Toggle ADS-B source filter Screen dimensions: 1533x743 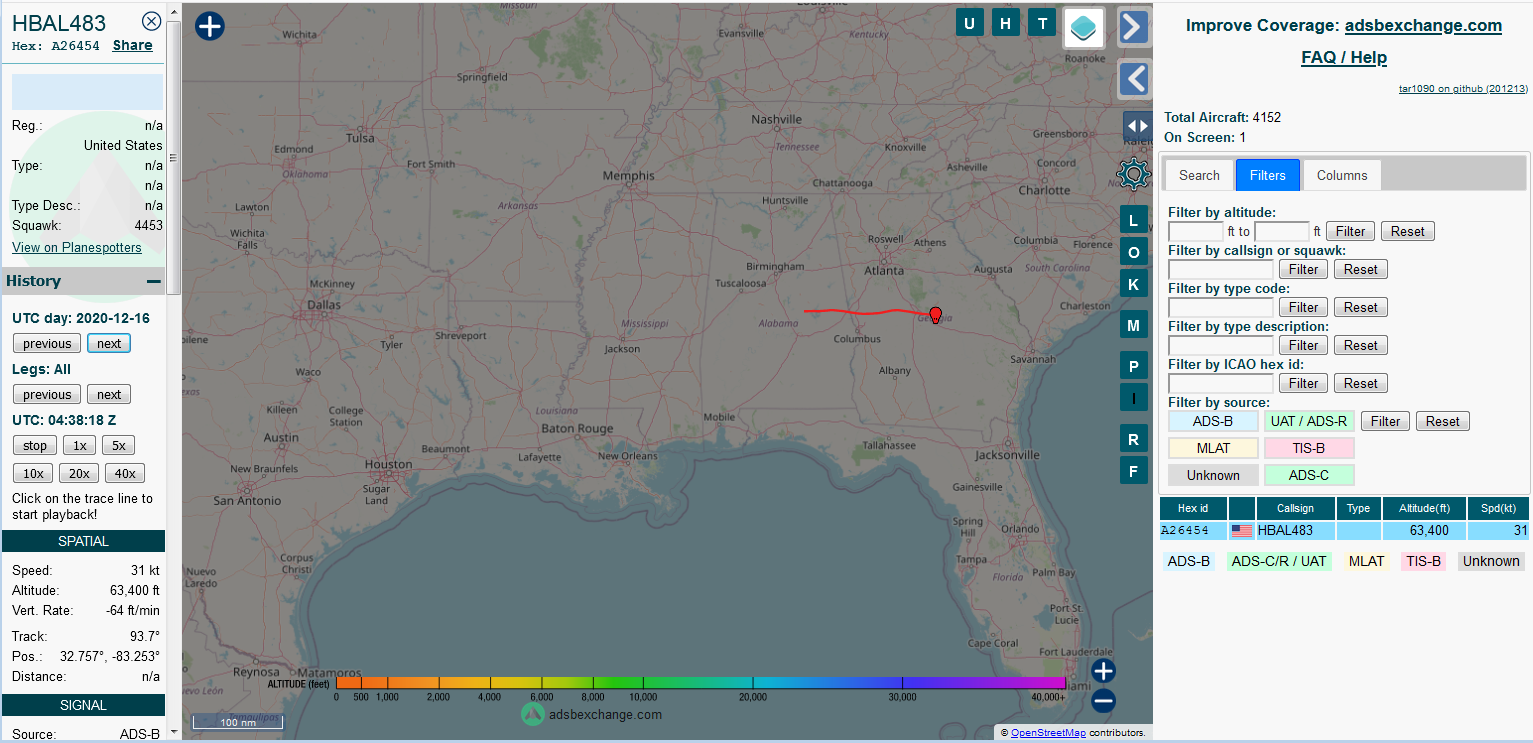point(1213,421)
